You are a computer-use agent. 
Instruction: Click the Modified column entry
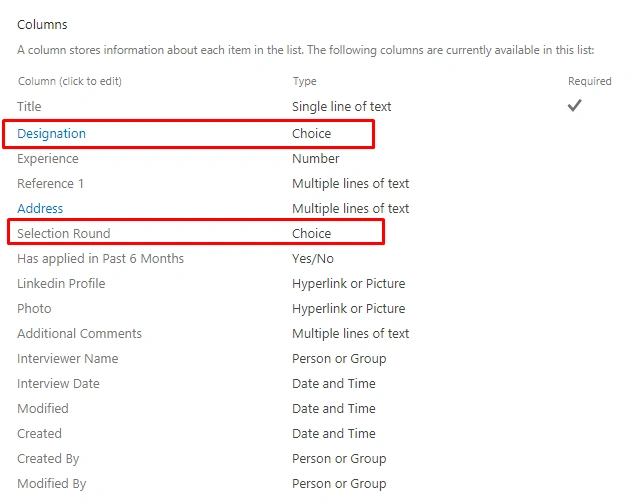[x=42, y=409]
